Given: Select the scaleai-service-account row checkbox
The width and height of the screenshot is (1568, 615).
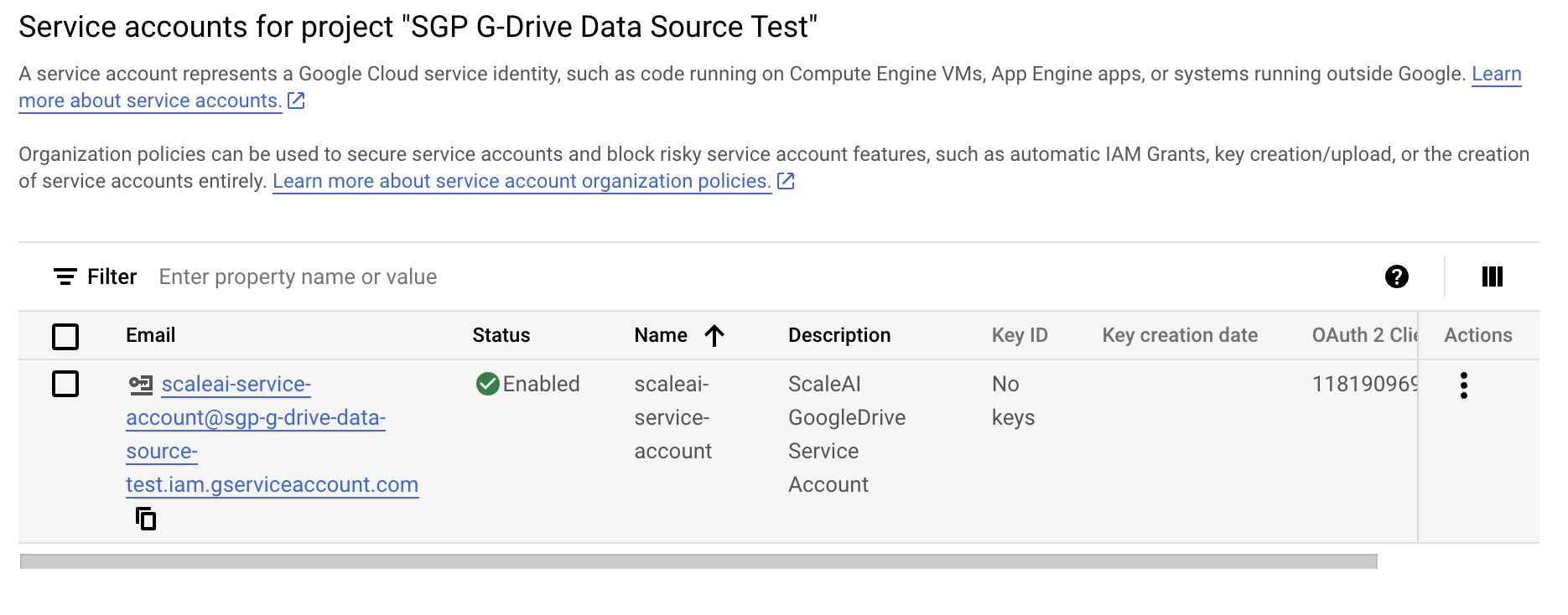Looking at the screenshot, I should point(65,385).
